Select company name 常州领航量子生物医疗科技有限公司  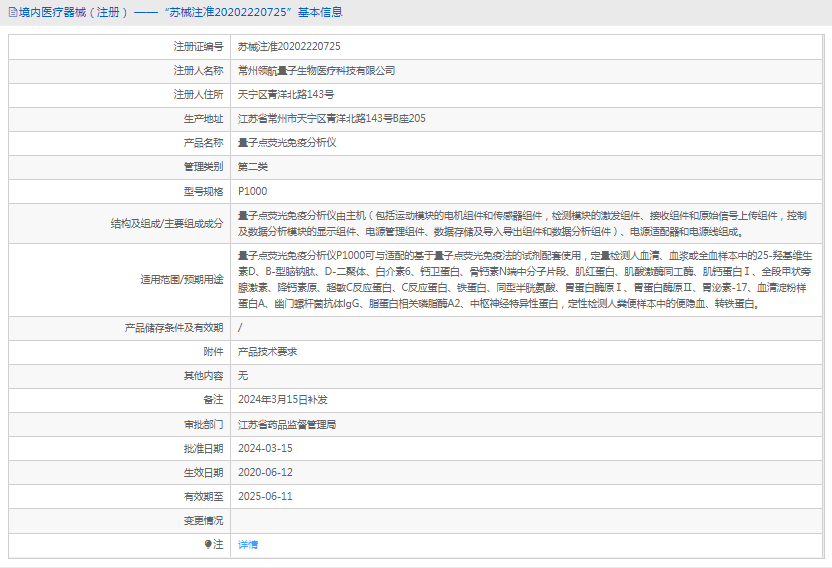pyautogui.click(x=316, y=71)
